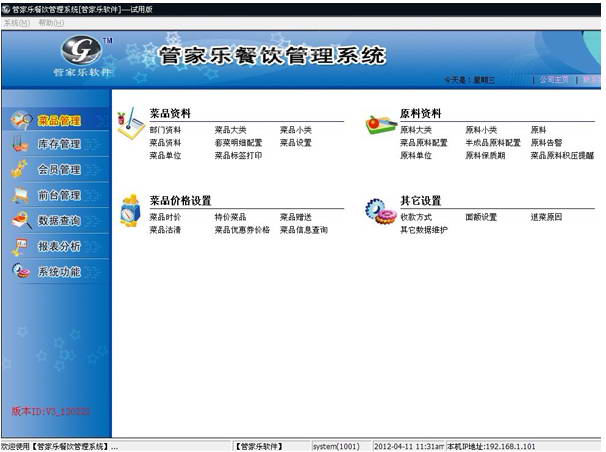Open the 菜品标签打印 link
This screenshot has width=606, height=452.
238,155
